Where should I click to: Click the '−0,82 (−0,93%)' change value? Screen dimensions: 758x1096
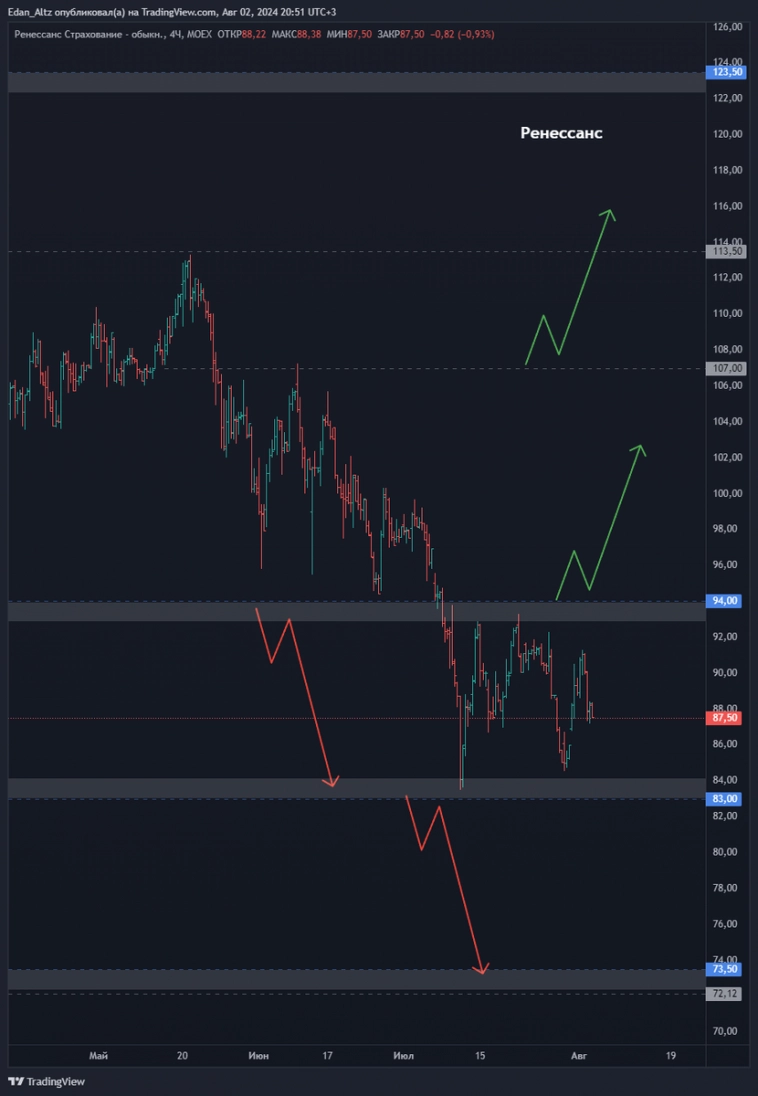[462, 34]
